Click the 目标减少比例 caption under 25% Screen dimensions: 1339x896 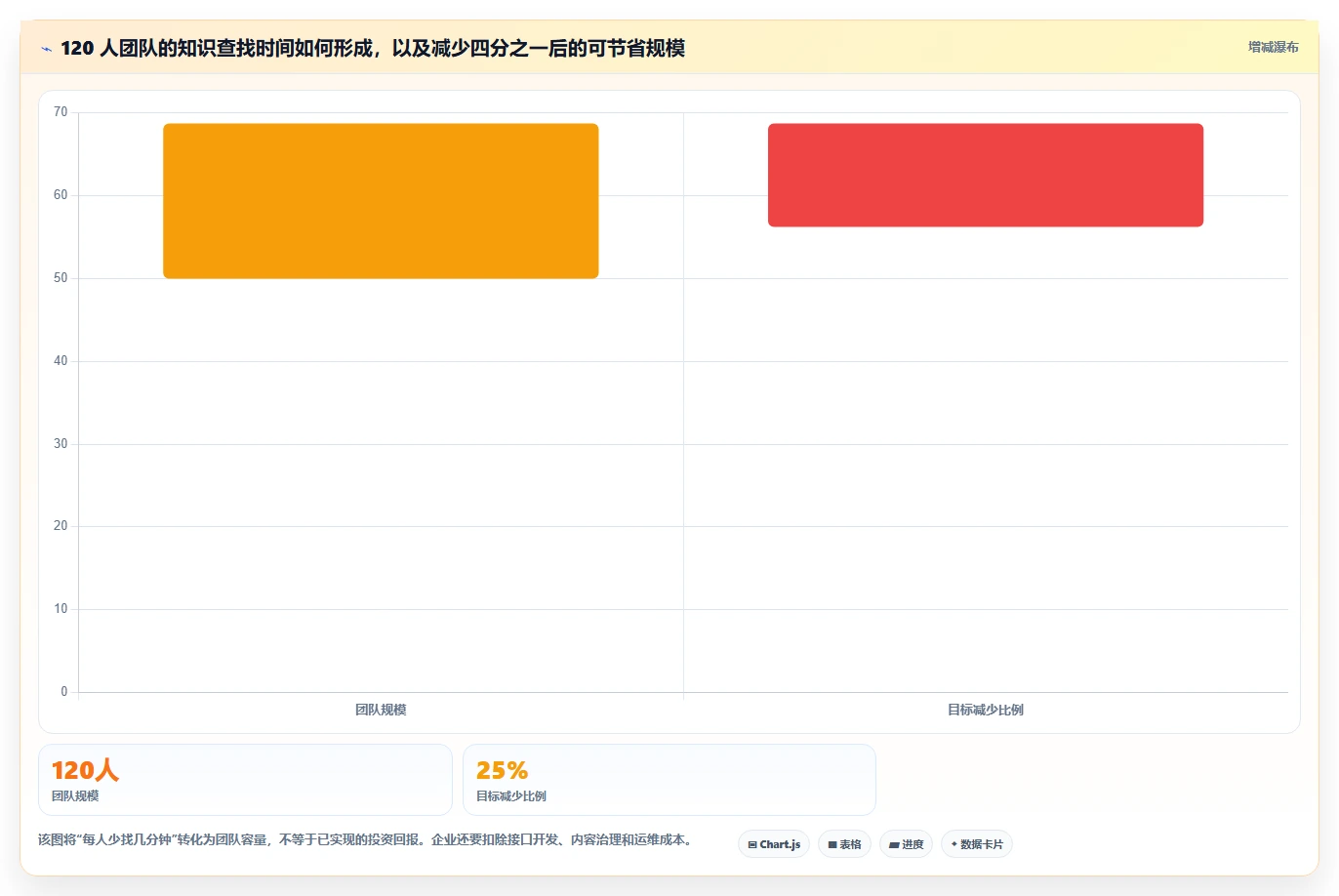[x=511, y=796]
